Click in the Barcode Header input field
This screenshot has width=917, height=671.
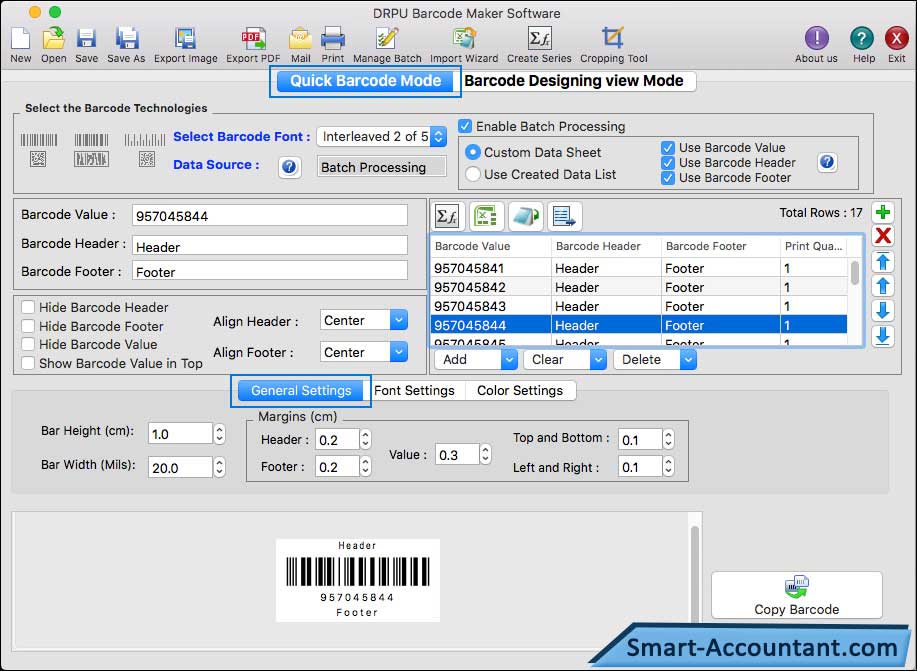pyautogui.click(x=270, y=246)
